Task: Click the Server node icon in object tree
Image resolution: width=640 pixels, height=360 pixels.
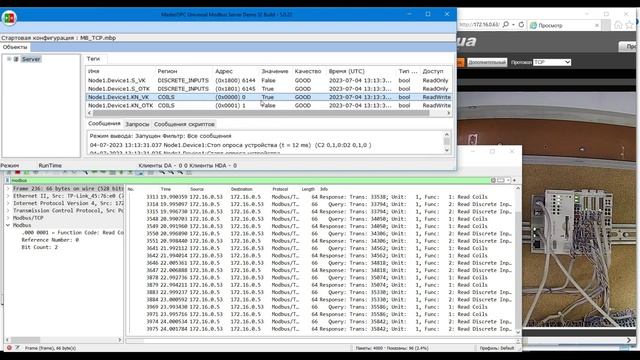Action: click(x=16, y=59)
